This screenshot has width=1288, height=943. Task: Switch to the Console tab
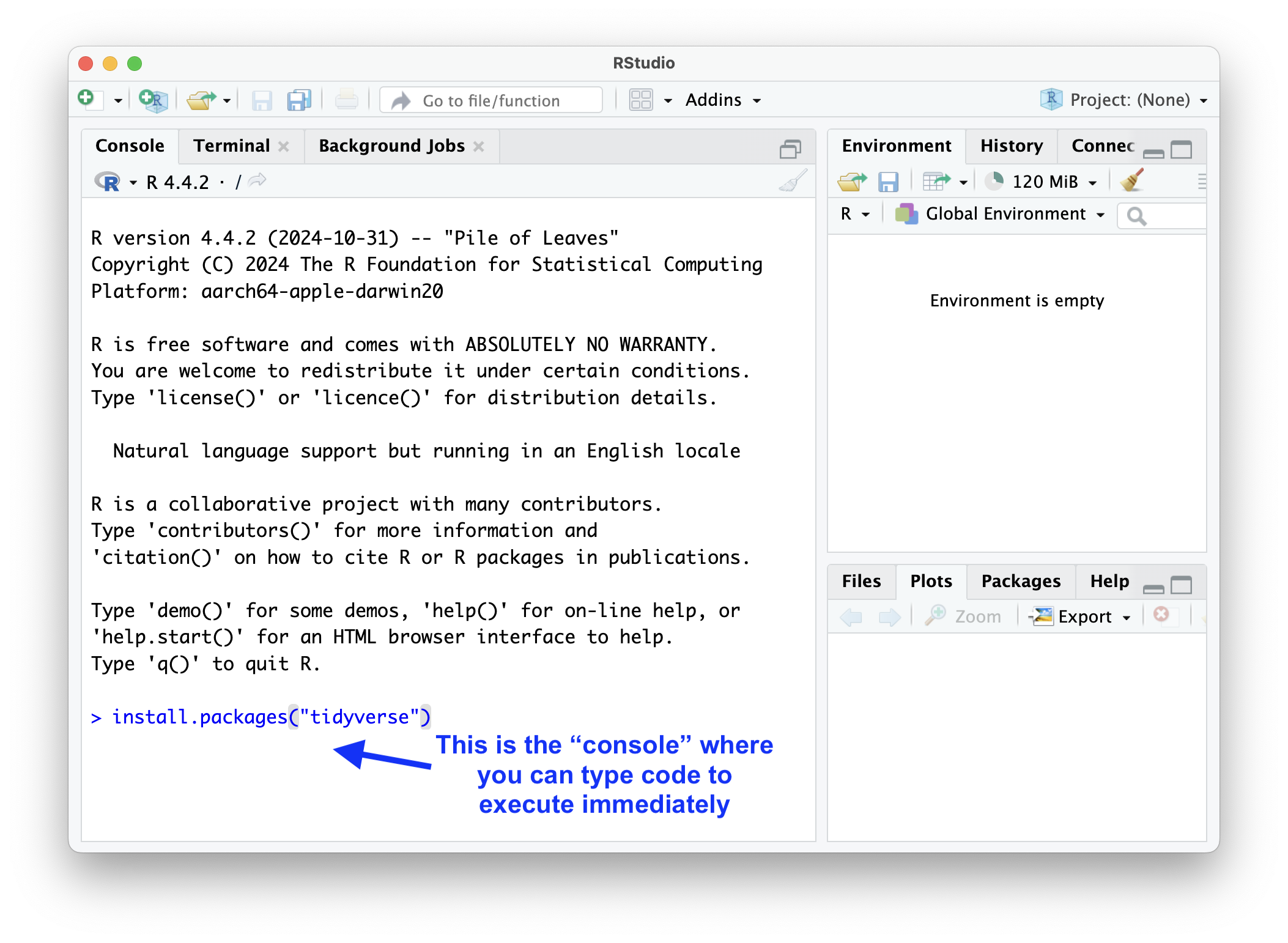[130, 146]
